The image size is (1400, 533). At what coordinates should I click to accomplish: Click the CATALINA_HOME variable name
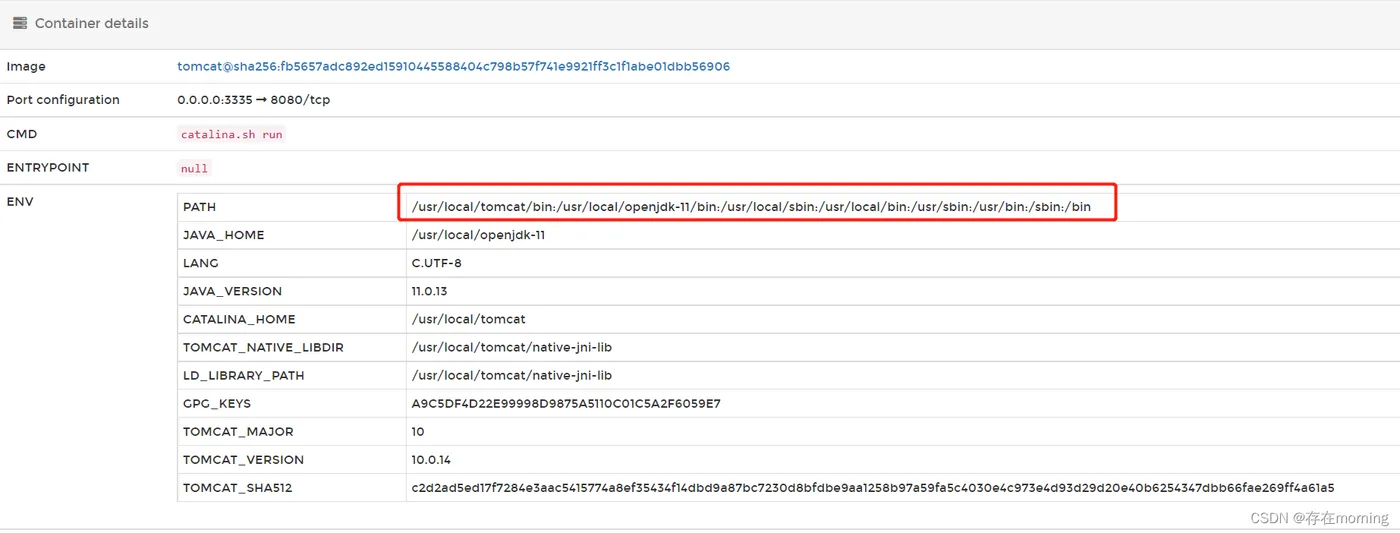click(239, 319)
